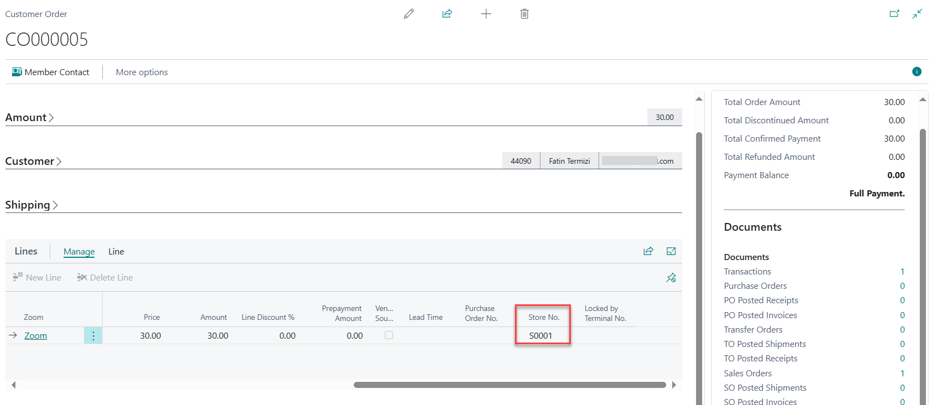Screen dimensions: 929x405
Task: Click the trash delete icon
Action: point(524,14)
